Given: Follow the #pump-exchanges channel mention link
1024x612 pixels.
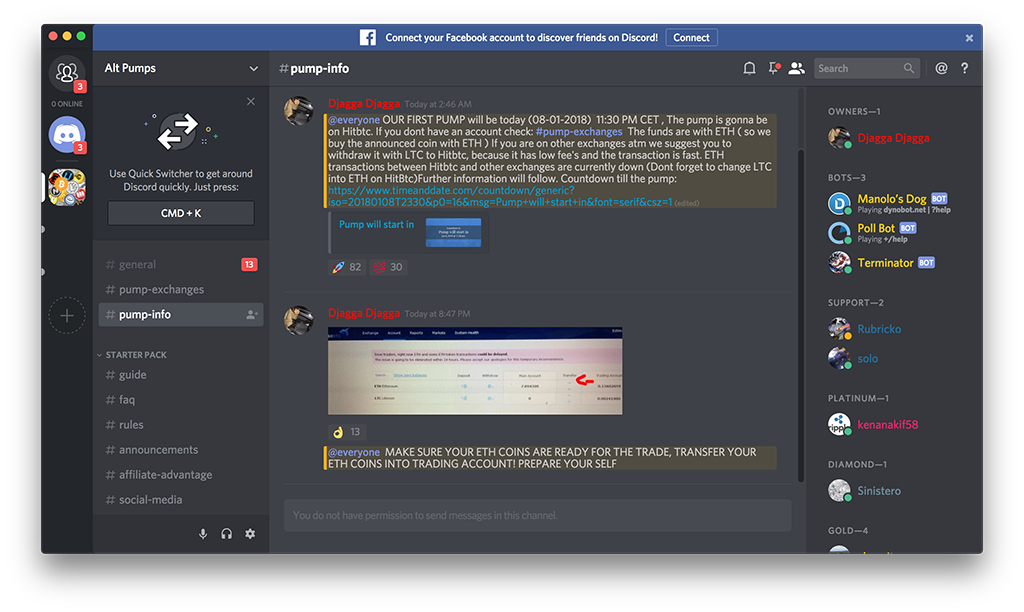Looking at the screenshot, I should click(x=579, y=131).
